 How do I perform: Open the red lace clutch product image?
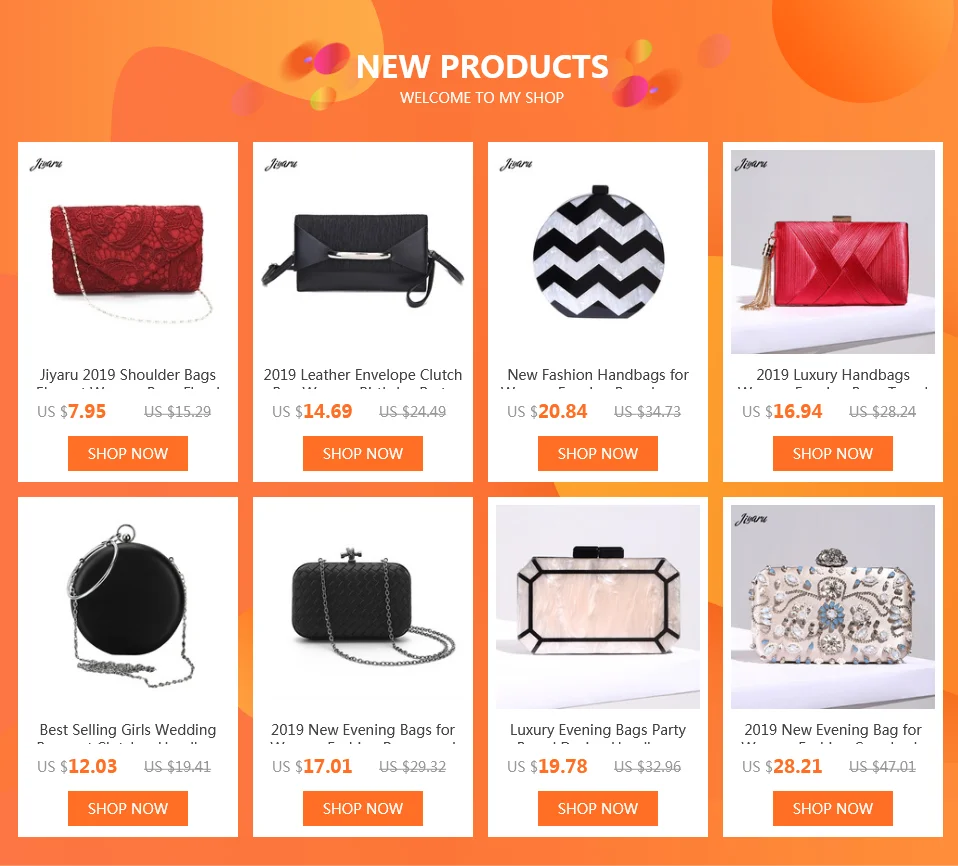[x=128, y=252]
